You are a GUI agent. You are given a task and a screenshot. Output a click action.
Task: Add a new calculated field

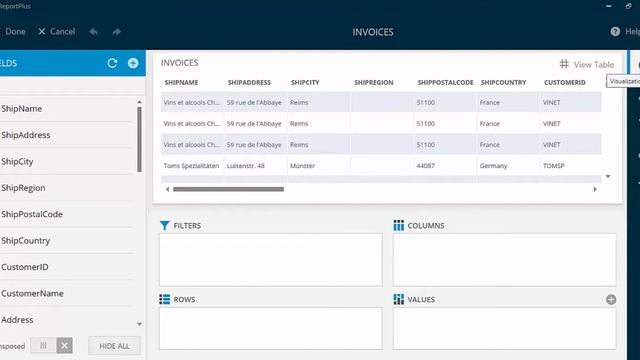point(133,63)
